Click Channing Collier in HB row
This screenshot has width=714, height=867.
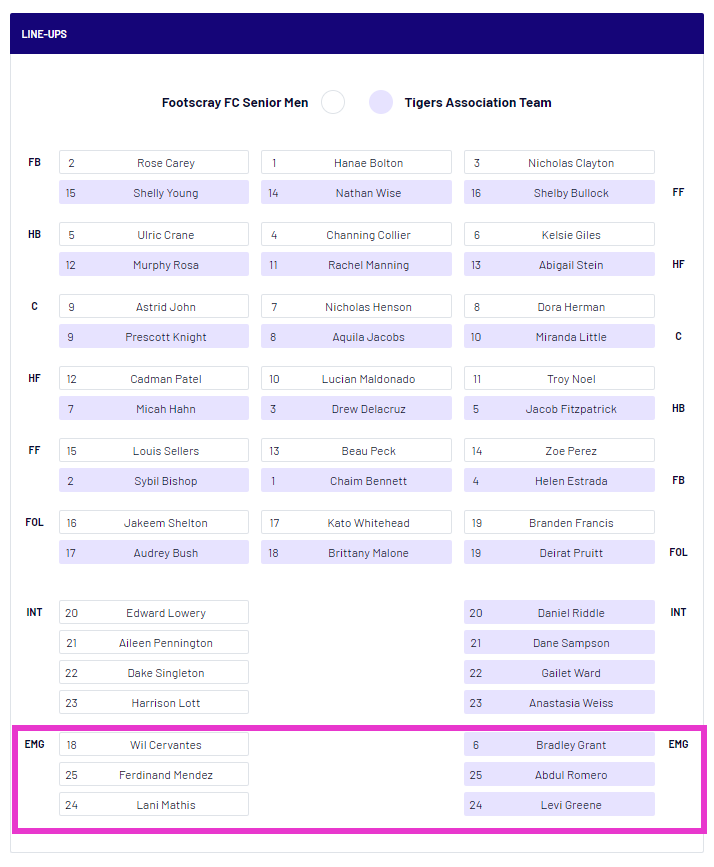pos(356,235)
